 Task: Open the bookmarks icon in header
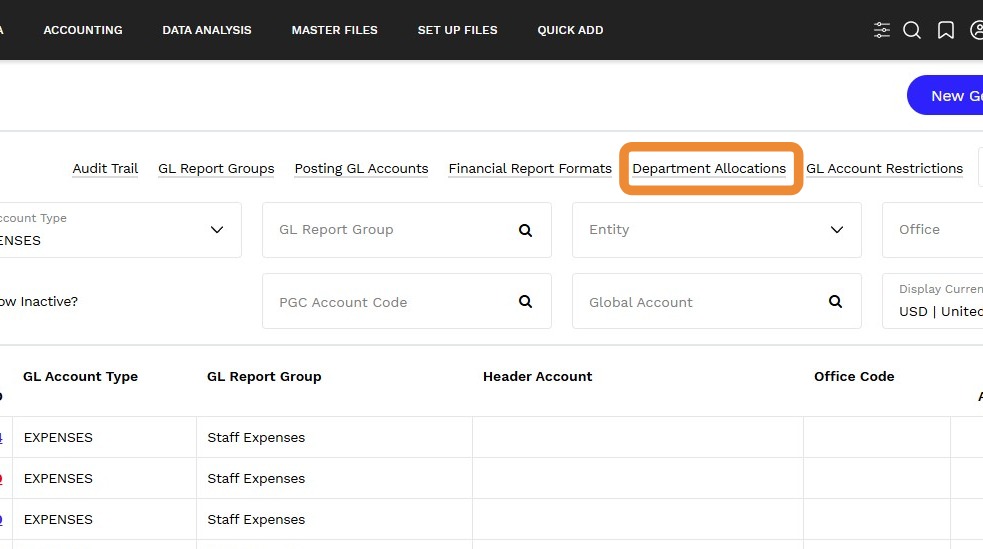(945, 30)
